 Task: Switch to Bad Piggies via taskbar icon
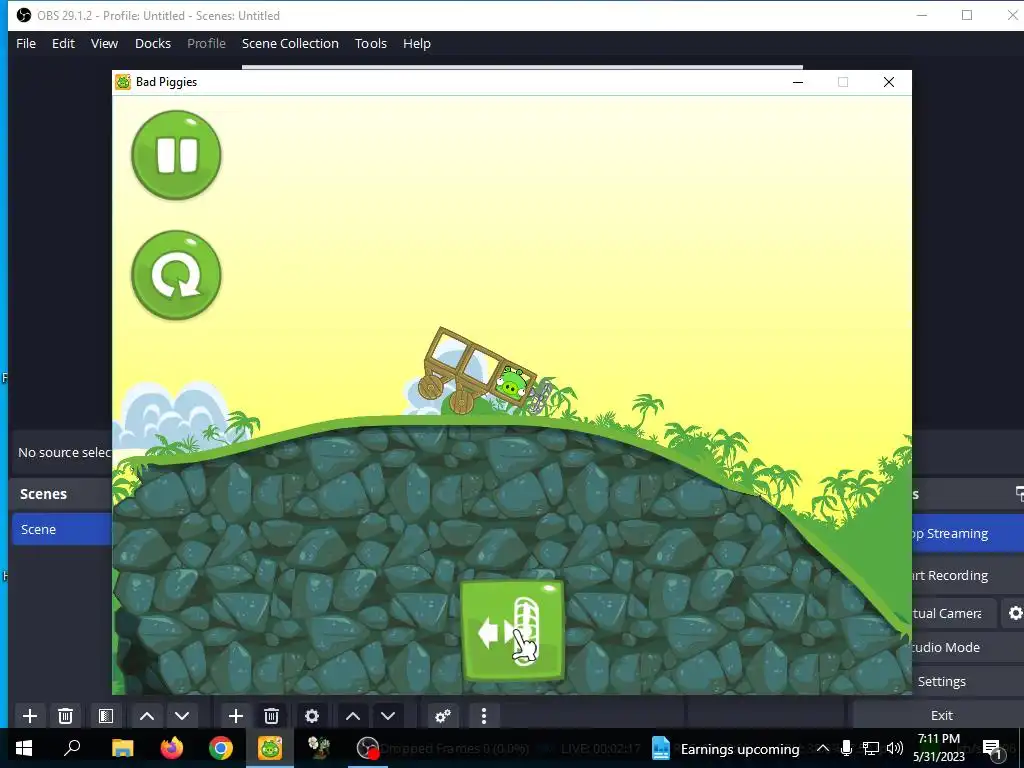coord(270,748)
